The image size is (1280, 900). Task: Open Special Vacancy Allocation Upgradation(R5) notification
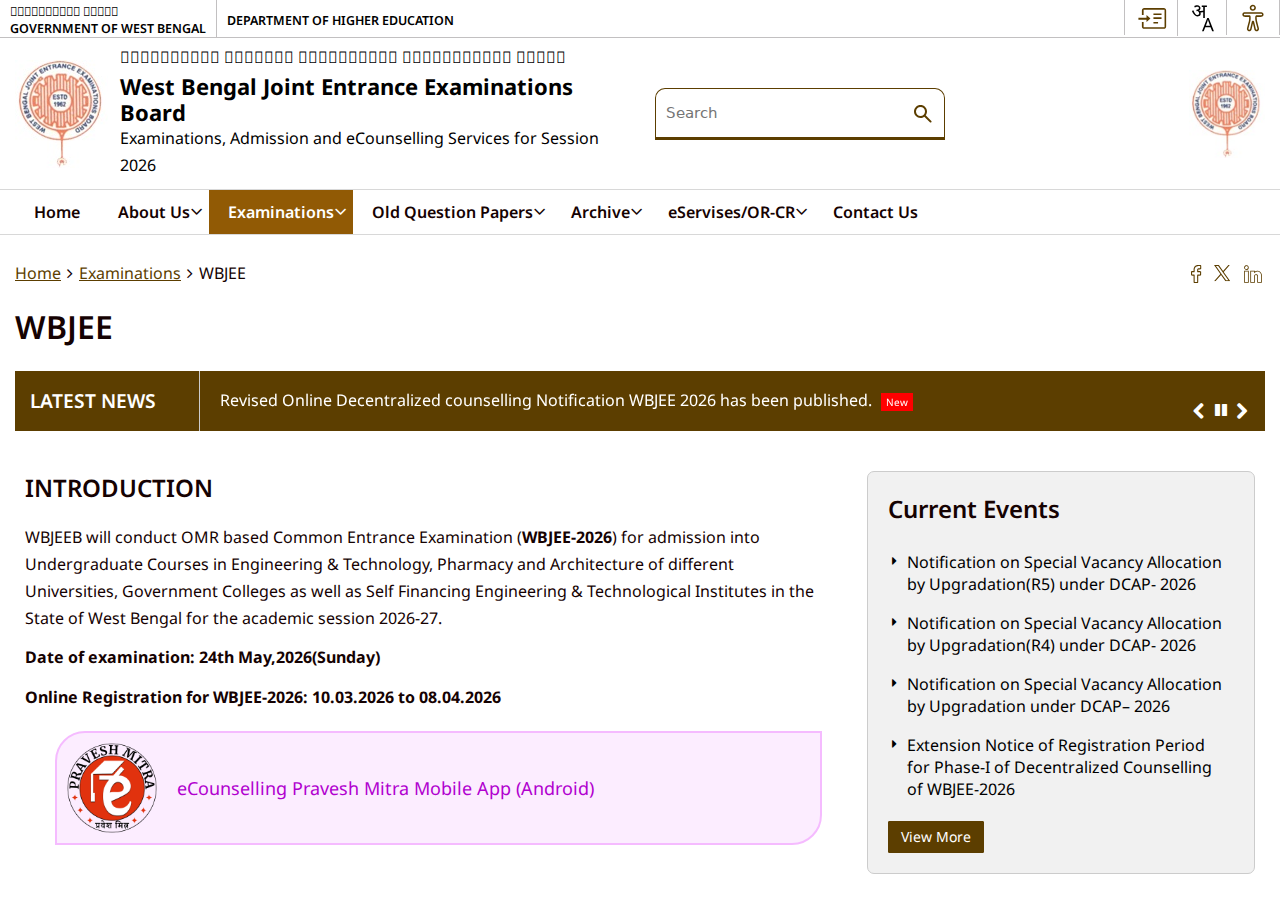[x=1064, y=573]
